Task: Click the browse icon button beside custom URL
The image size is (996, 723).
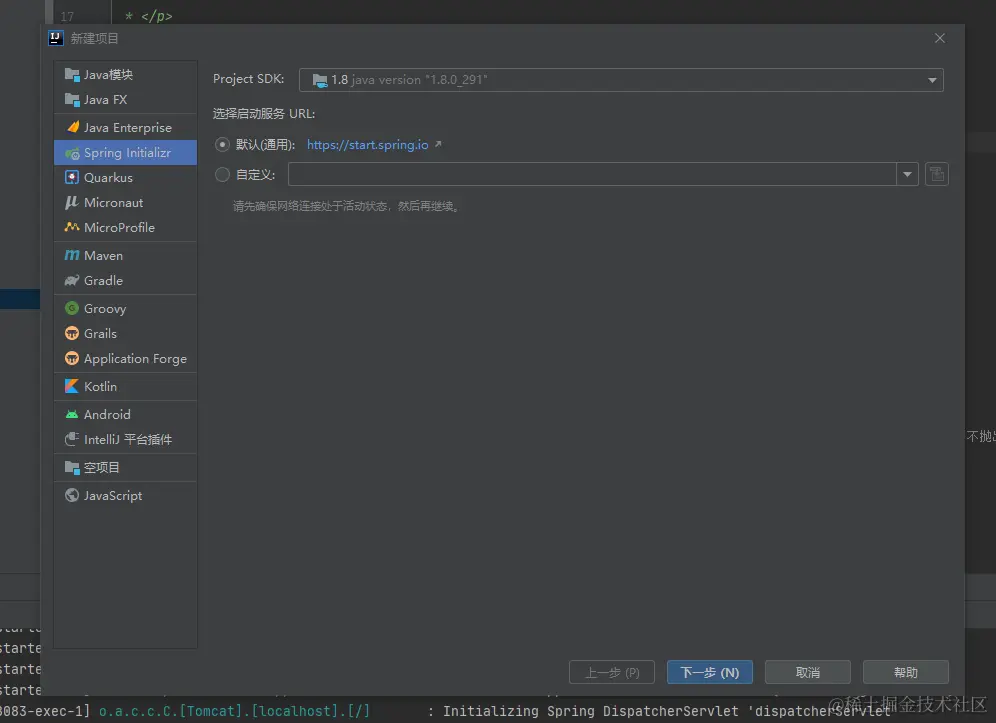Action: coord(937,174)
